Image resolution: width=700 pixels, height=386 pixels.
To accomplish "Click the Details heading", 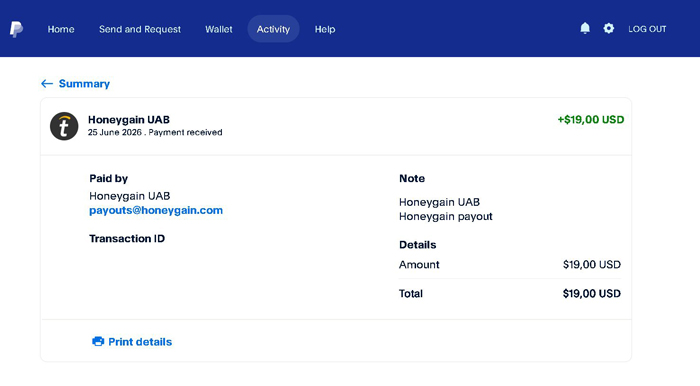I will tap(417, 245).
